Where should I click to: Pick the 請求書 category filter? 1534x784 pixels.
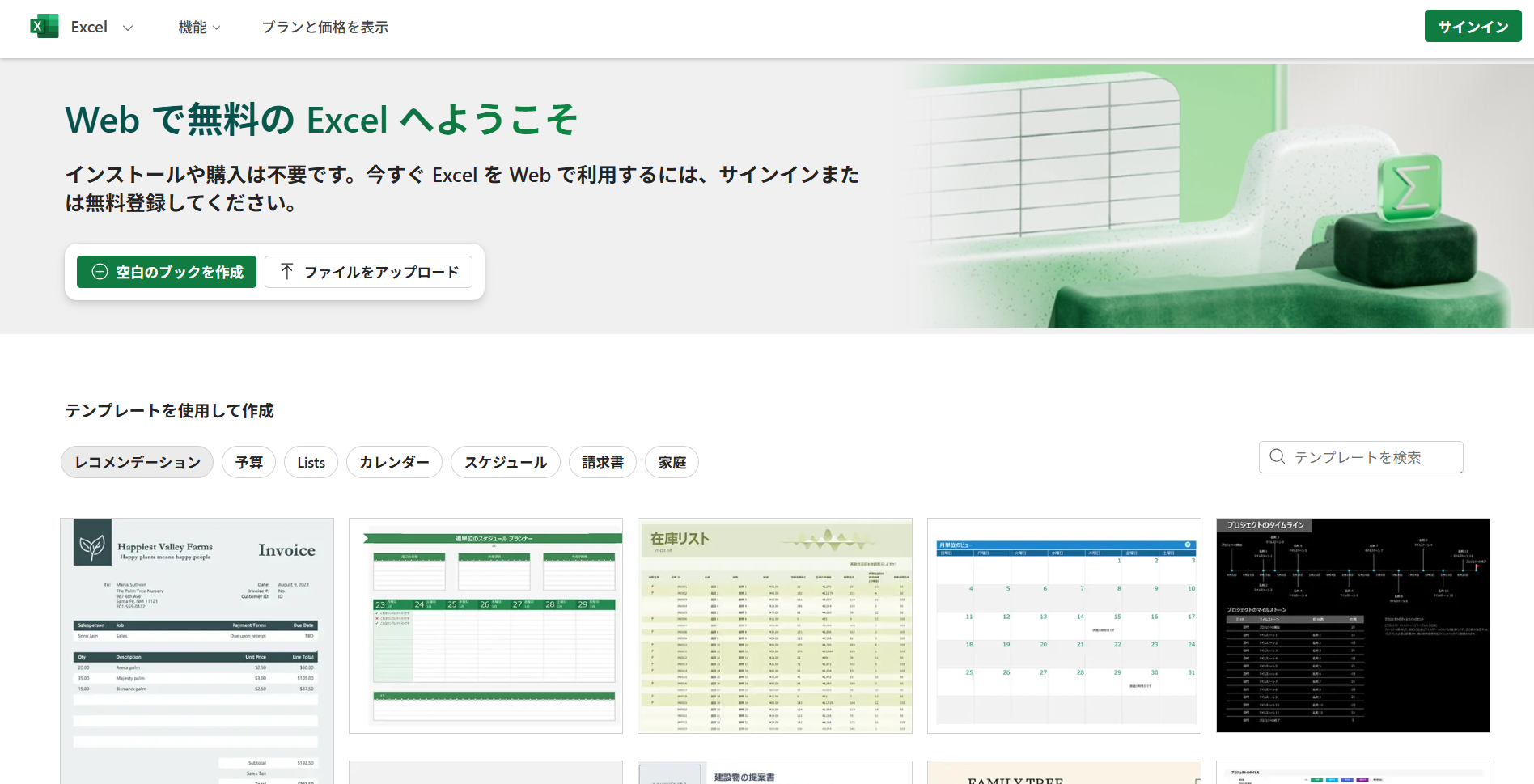(x=603, y=463)
